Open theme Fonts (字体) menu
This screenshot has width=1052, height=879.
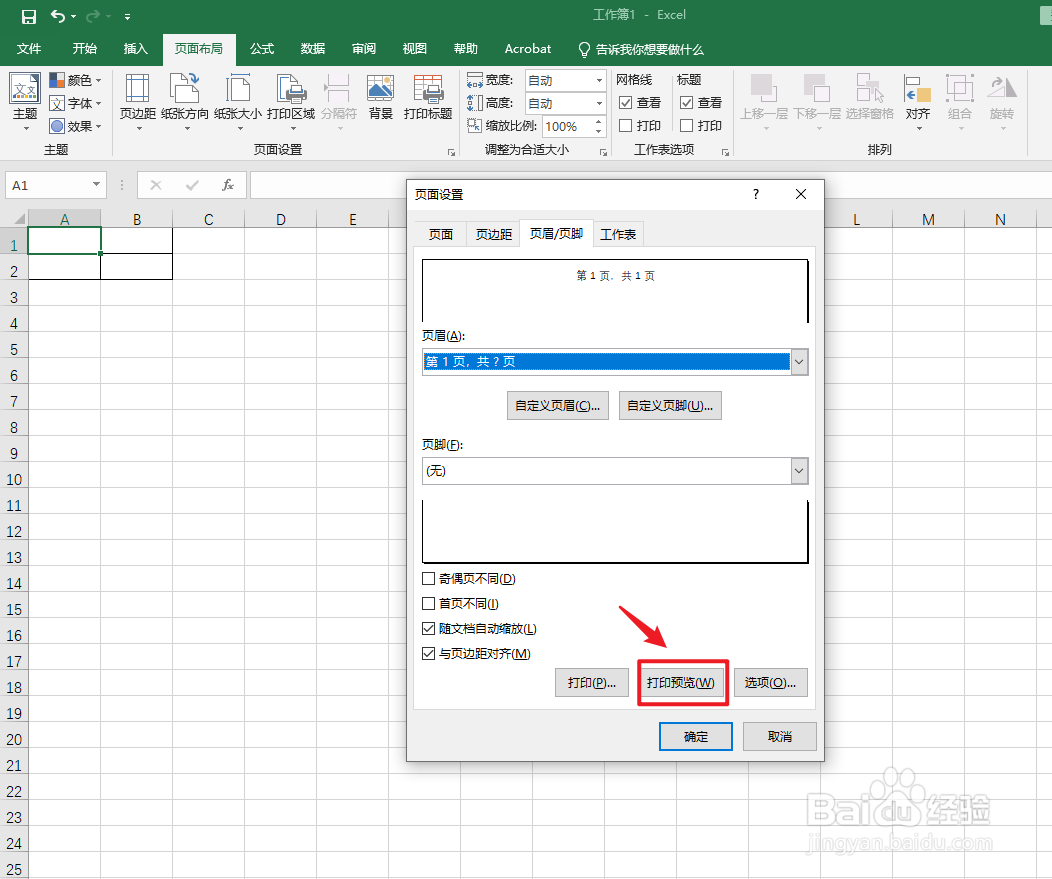[75, 103]
